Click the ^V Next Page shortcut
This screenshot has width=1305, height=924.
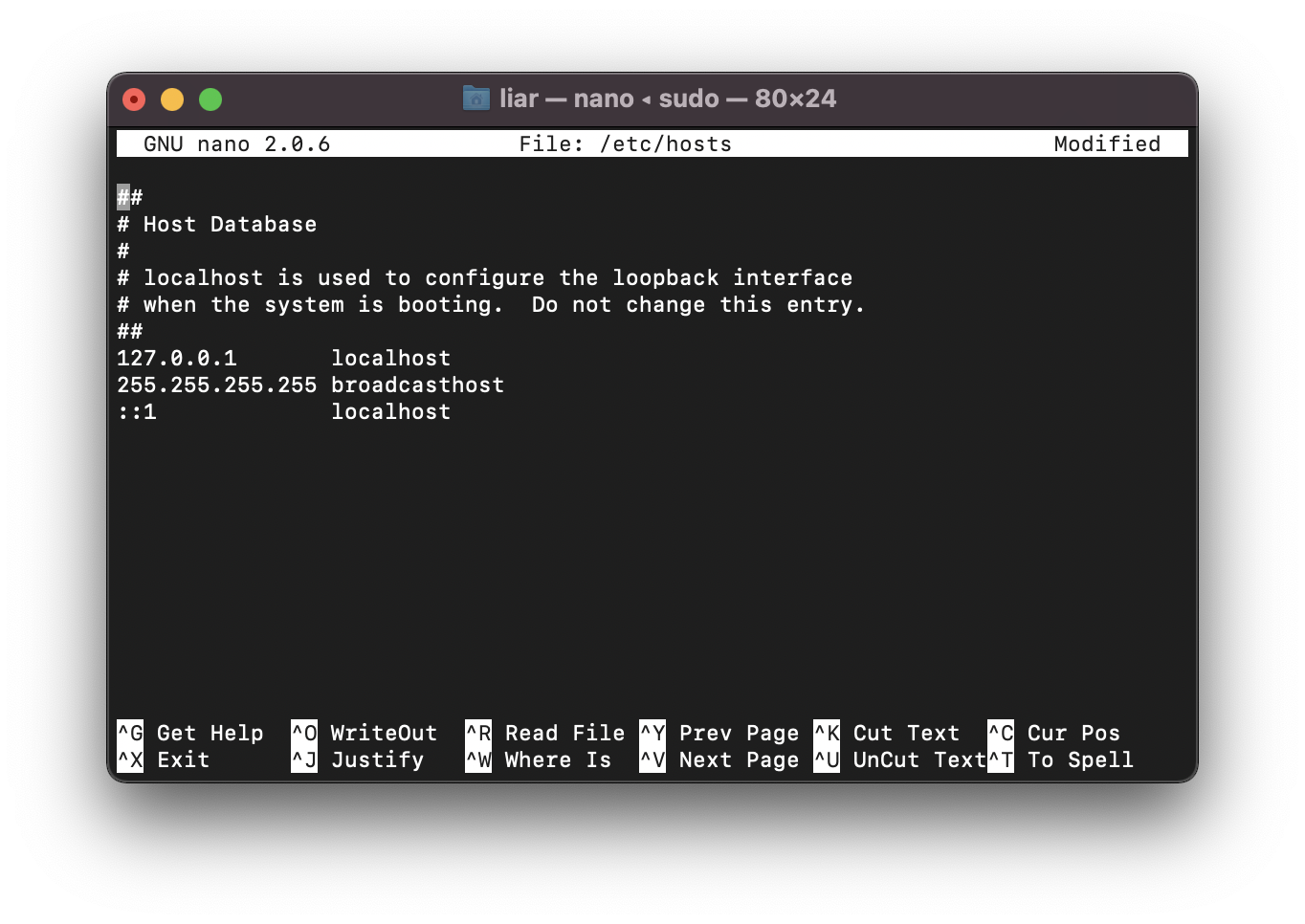pos(719,759)
